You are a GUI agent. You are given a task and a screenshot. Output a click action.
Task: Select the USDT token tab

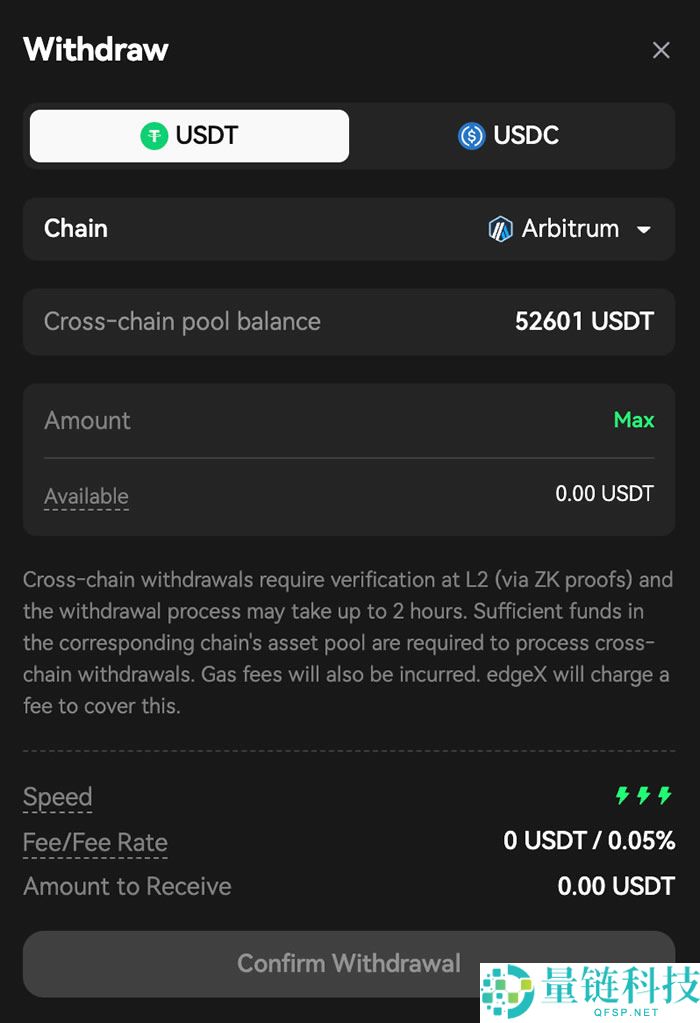click(190, 136)
